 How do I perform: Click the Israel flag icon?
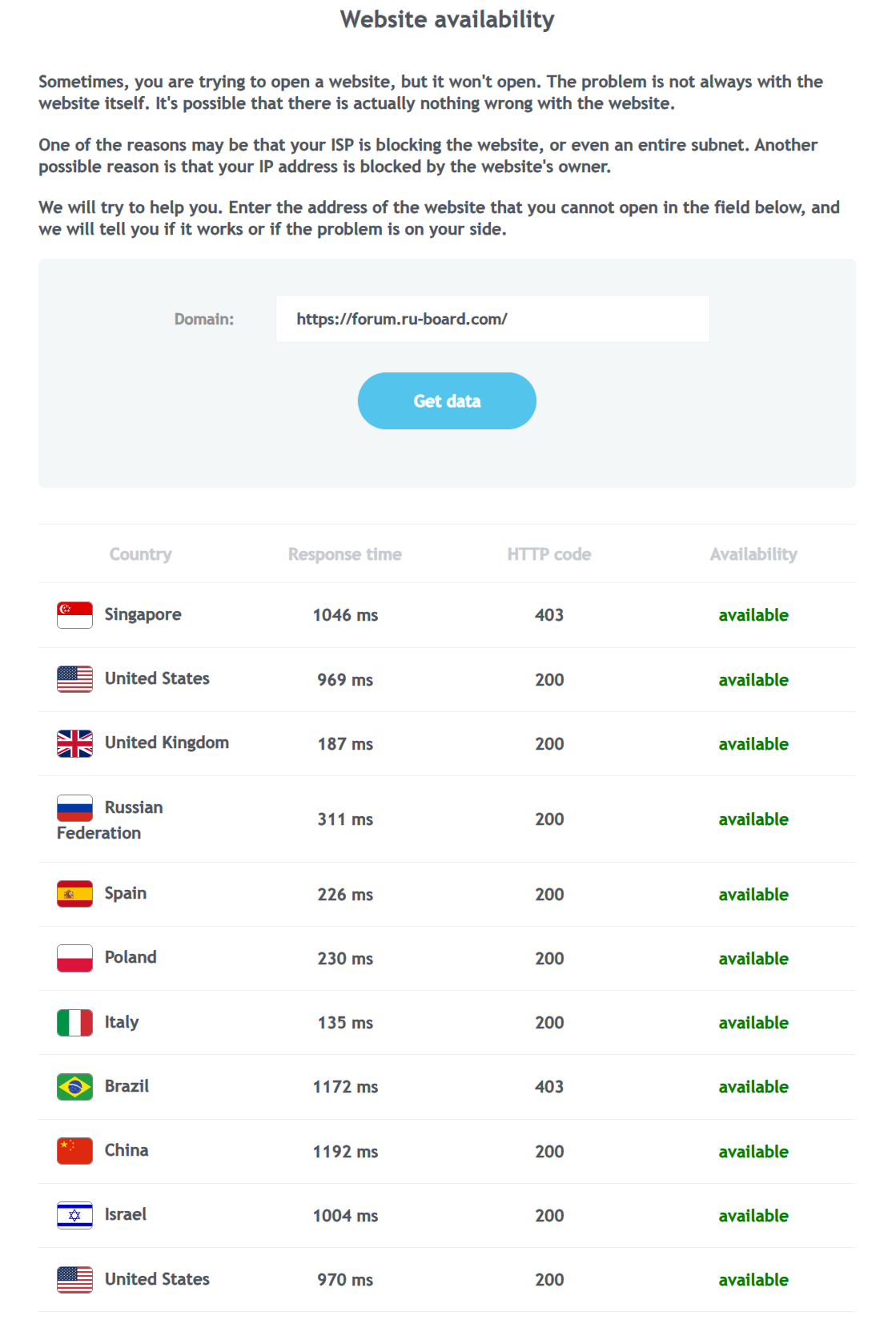[x=74, y=1215]
